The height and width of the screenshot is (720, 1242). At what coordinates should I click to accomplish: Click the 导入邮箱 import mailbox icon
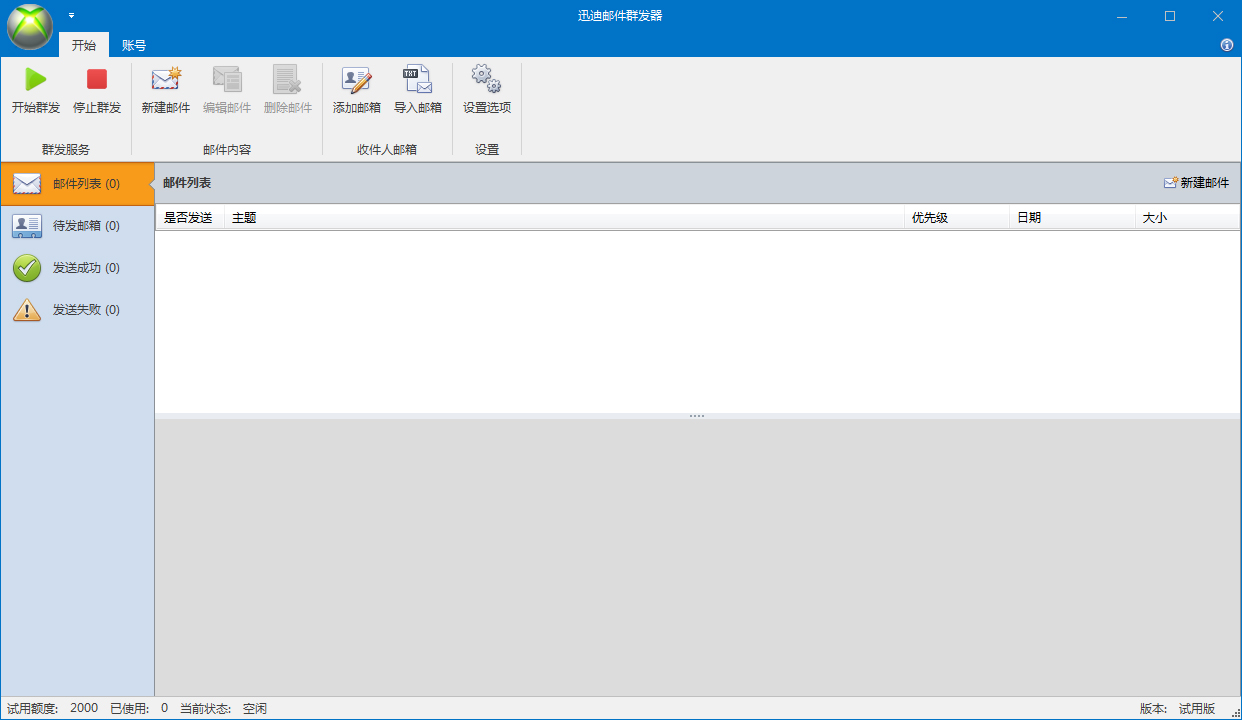tap(417, 90)
